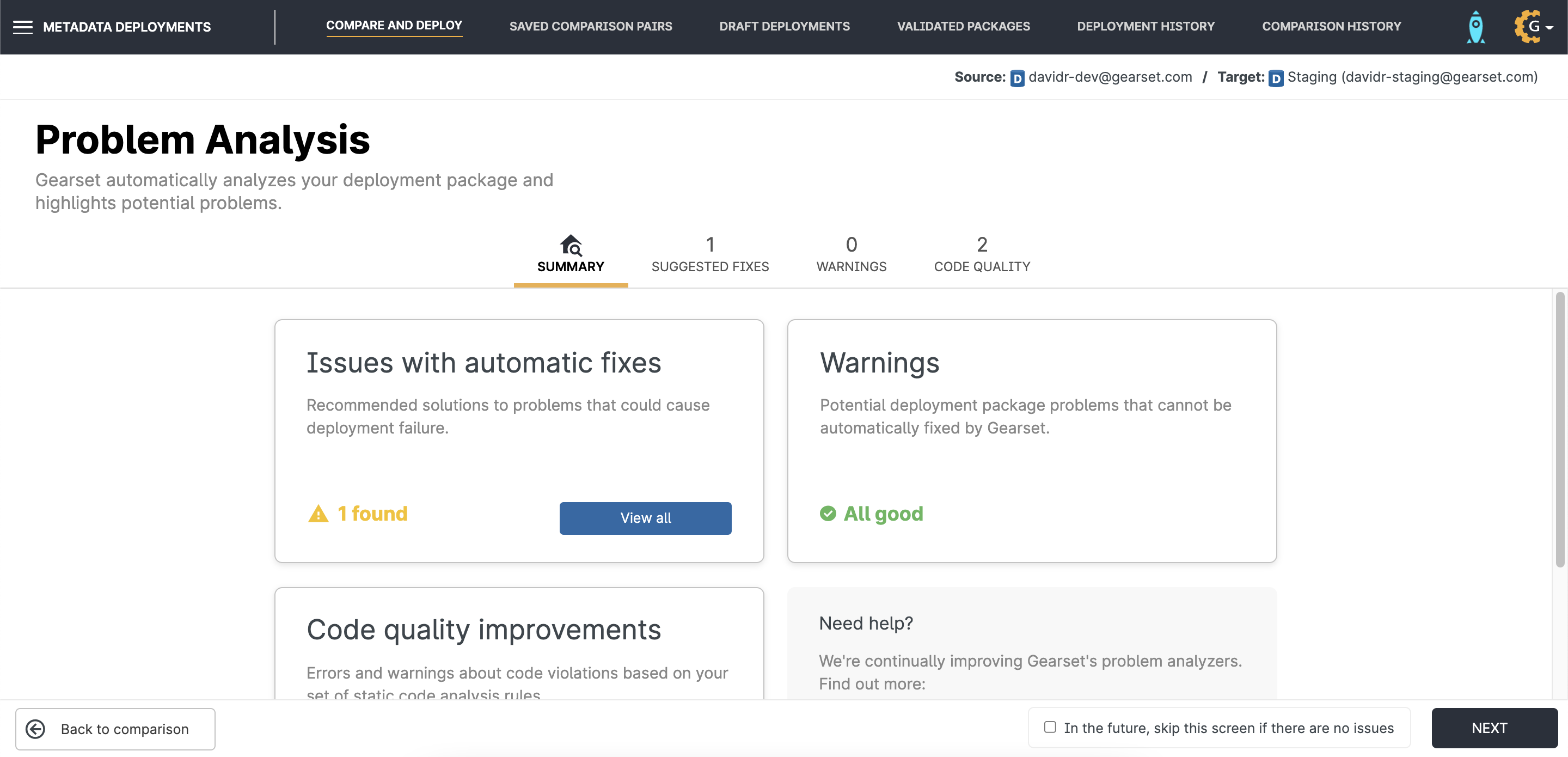Click the target org D badge icon
Image resolution: width=1568 pixels, height=757 pixels.
coord(1276,78)
